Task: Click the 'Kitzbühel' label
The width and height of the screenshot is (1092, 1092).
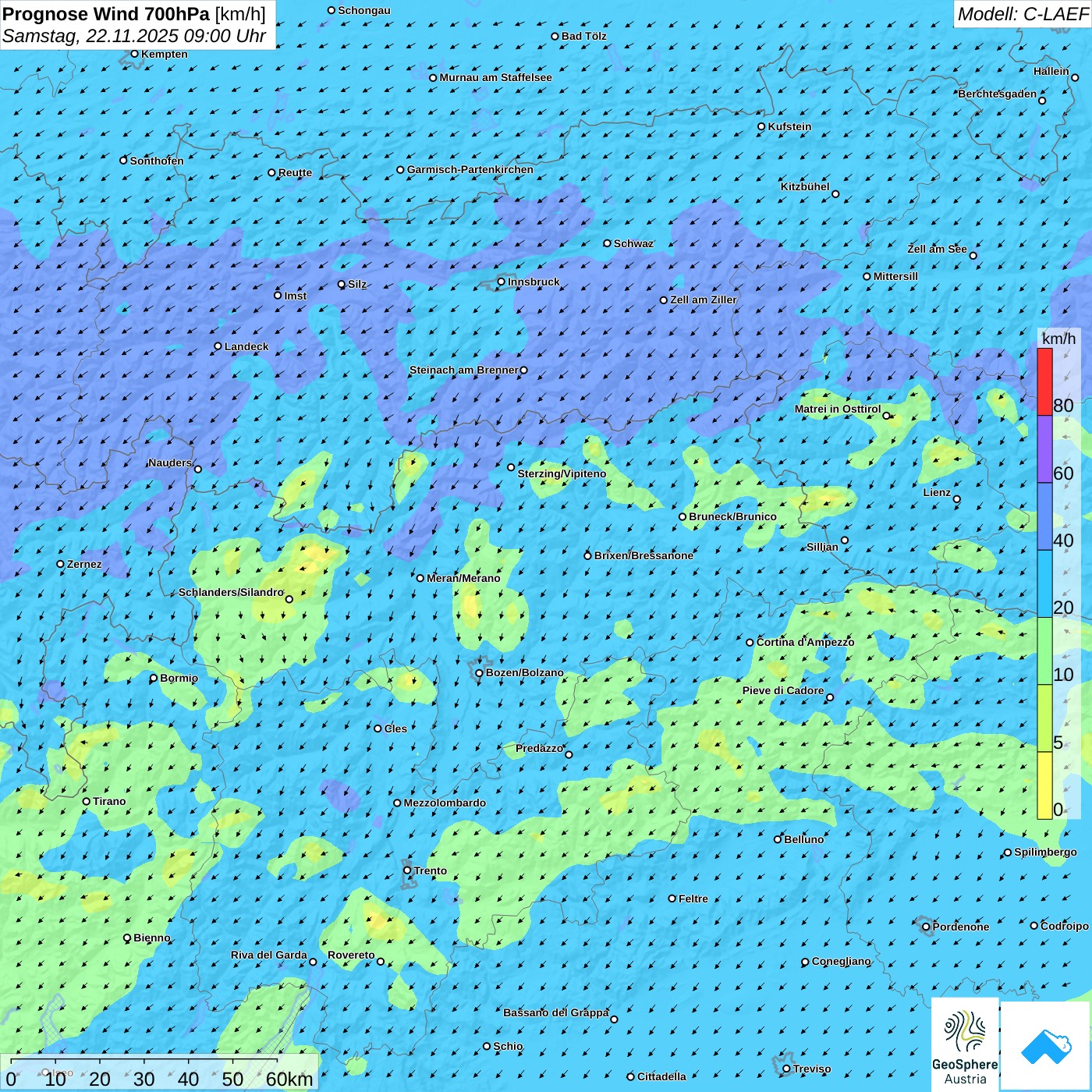Action: click(805, 187)
